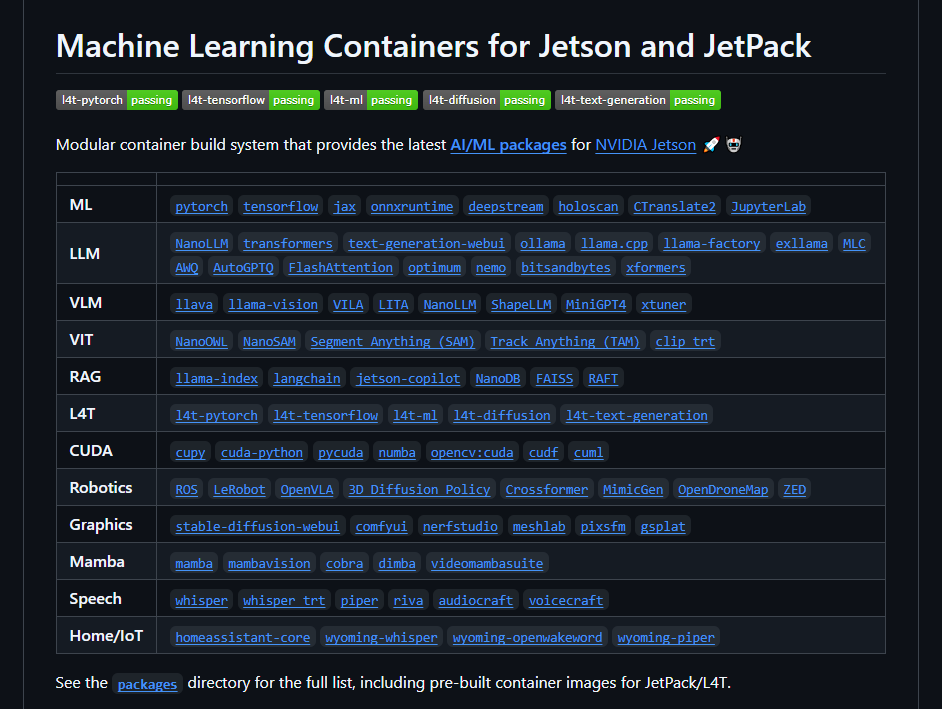Open the pytorch package link
The image size is (942, 709).
(201, 207)
